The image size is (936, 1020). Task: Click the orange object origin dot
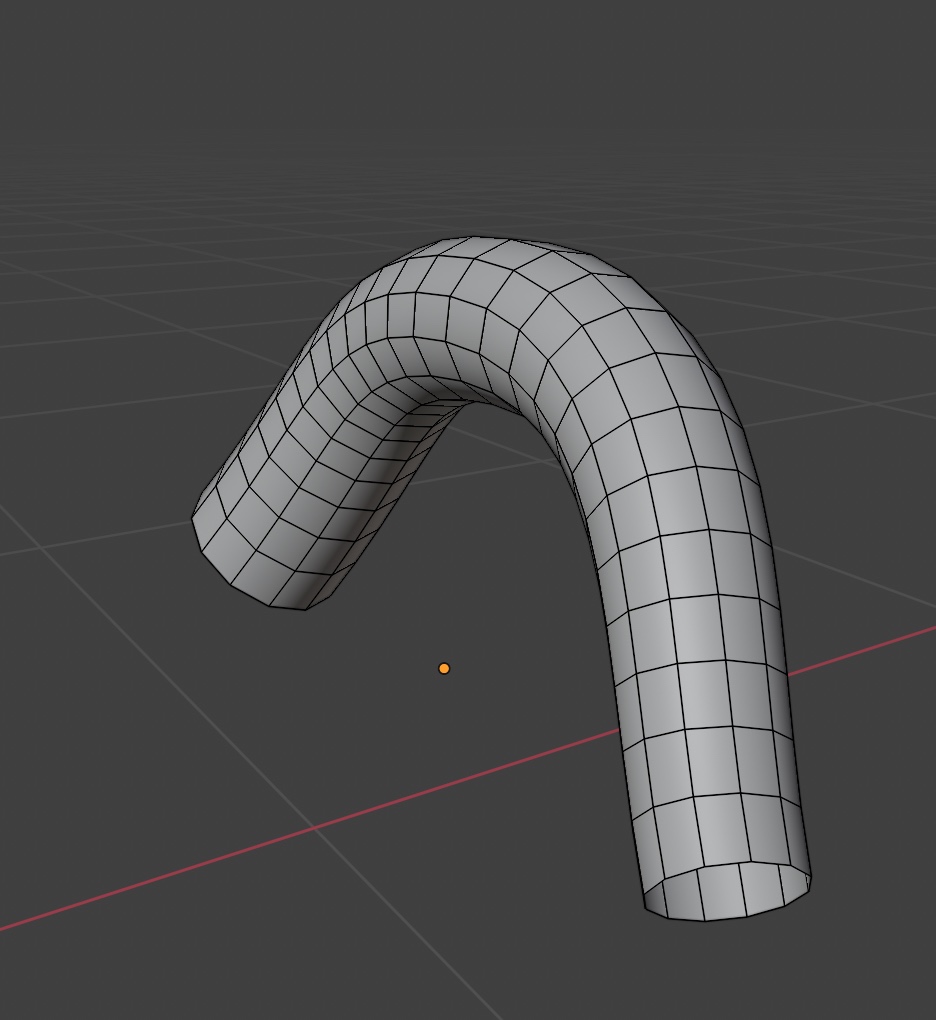444,668
